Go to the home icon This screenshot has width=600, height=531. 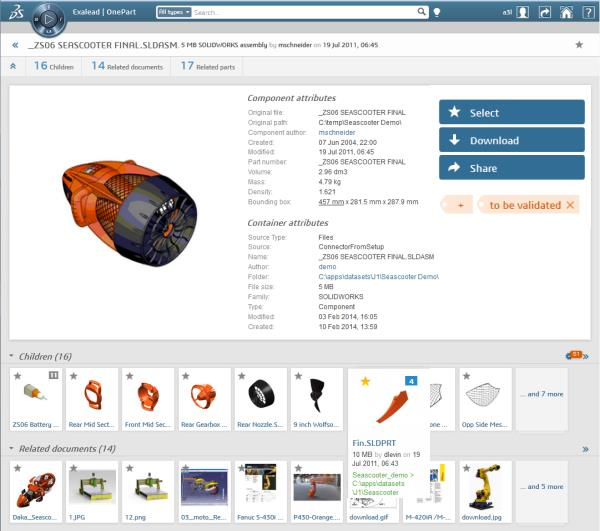coord(566,12)
